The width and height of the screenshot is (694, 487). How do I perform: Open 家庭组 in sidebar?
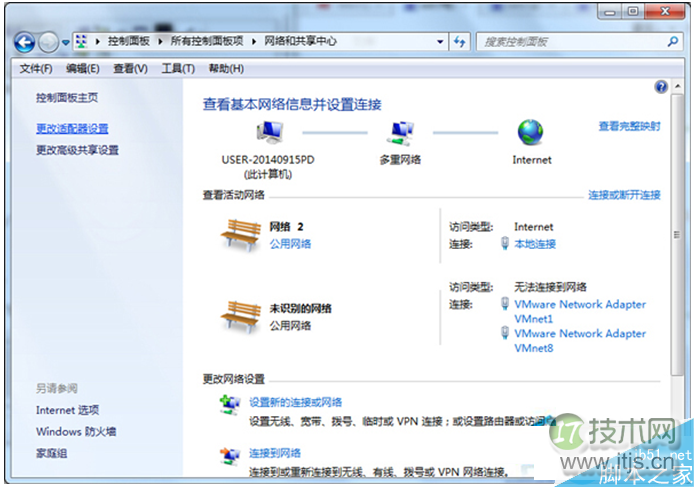(51, 453)
